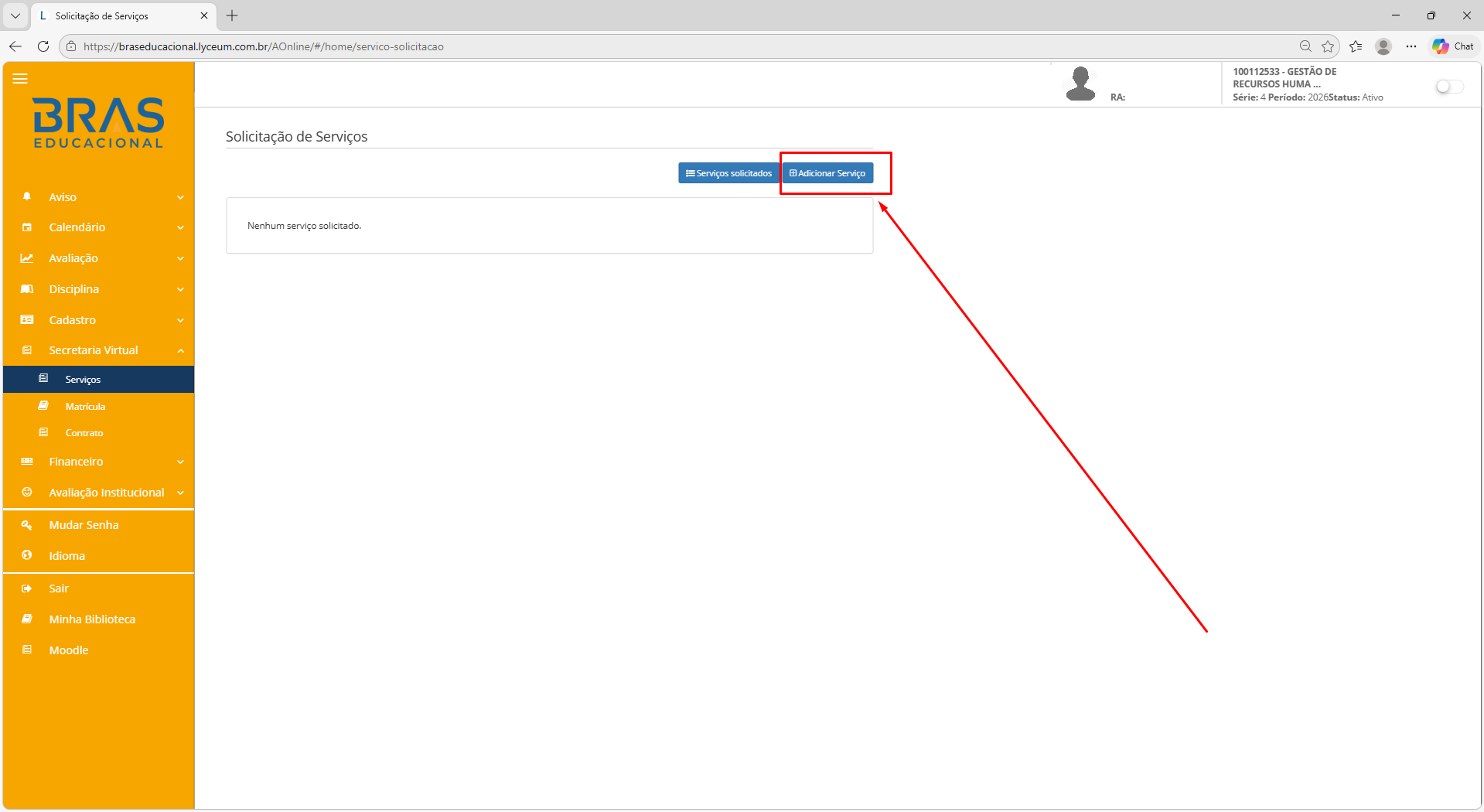Open the Contrato submenu item
1484x812 pixels.
click(x=84, y=433)
